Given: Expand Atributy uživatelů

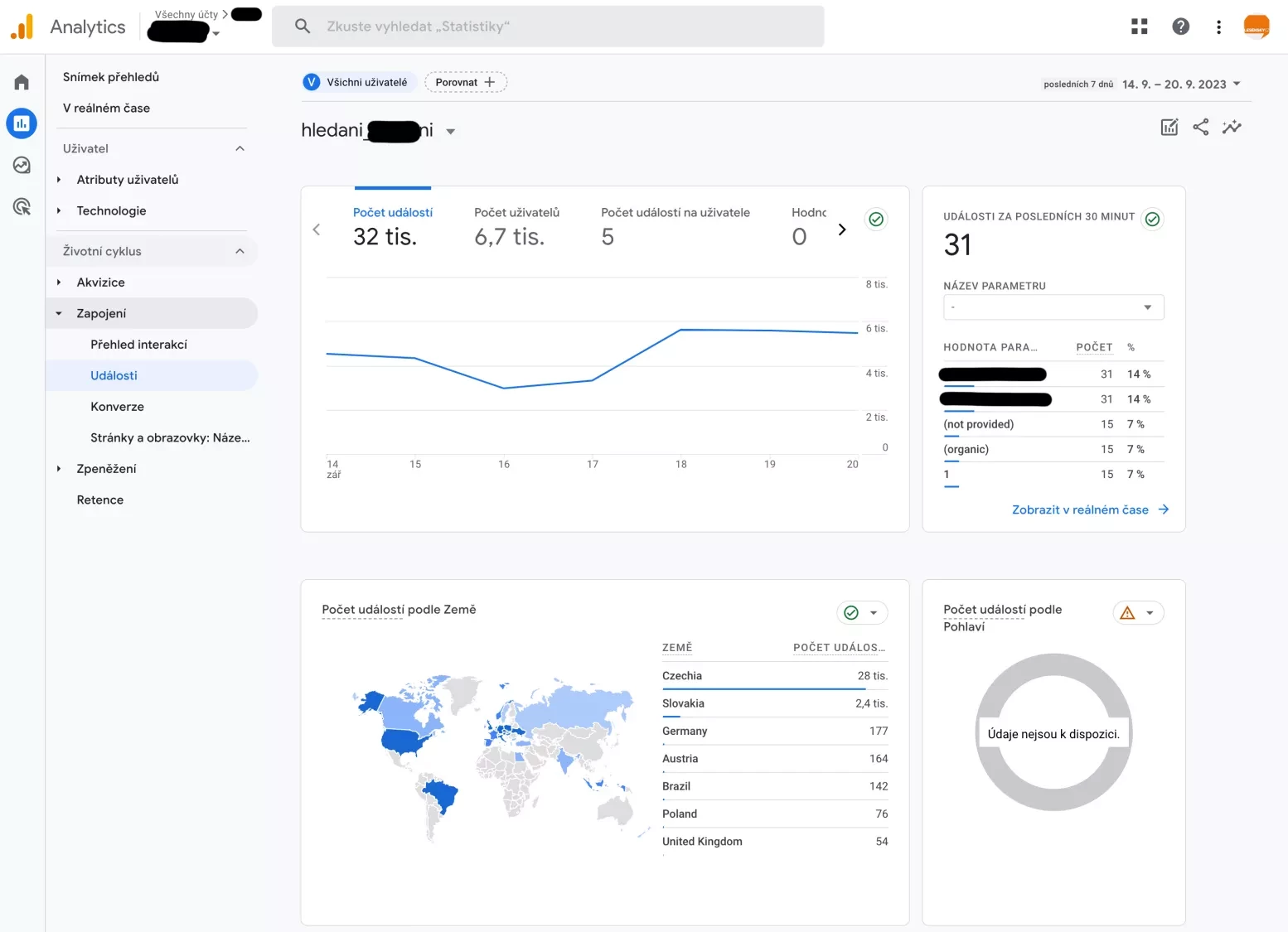Looking at the screenshot, I should tap(59, 180).
